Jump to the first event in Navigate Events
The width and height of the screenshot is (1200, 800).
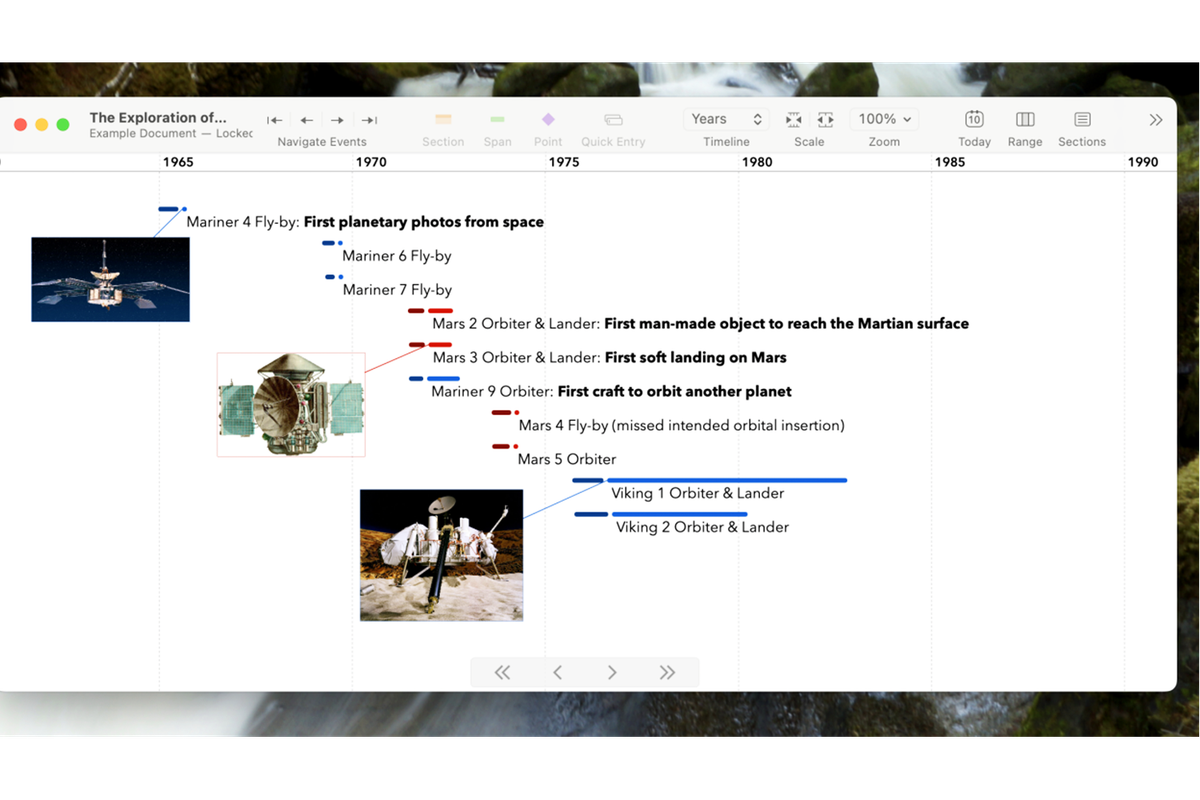coord(275,120)
